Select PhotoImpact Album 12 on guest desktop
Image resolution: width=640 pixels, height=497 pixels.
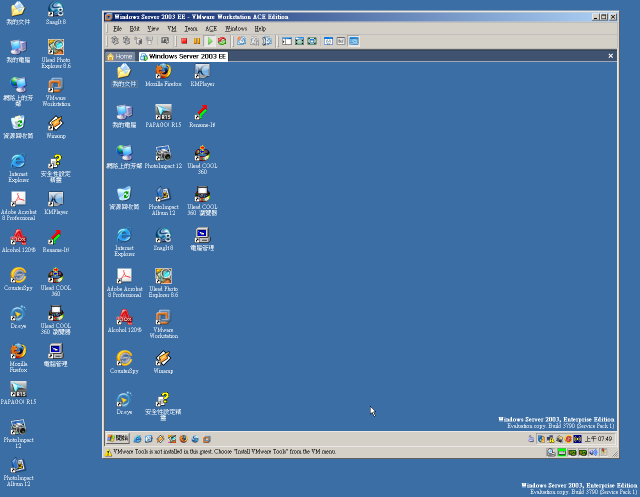[x=163, y=201]
